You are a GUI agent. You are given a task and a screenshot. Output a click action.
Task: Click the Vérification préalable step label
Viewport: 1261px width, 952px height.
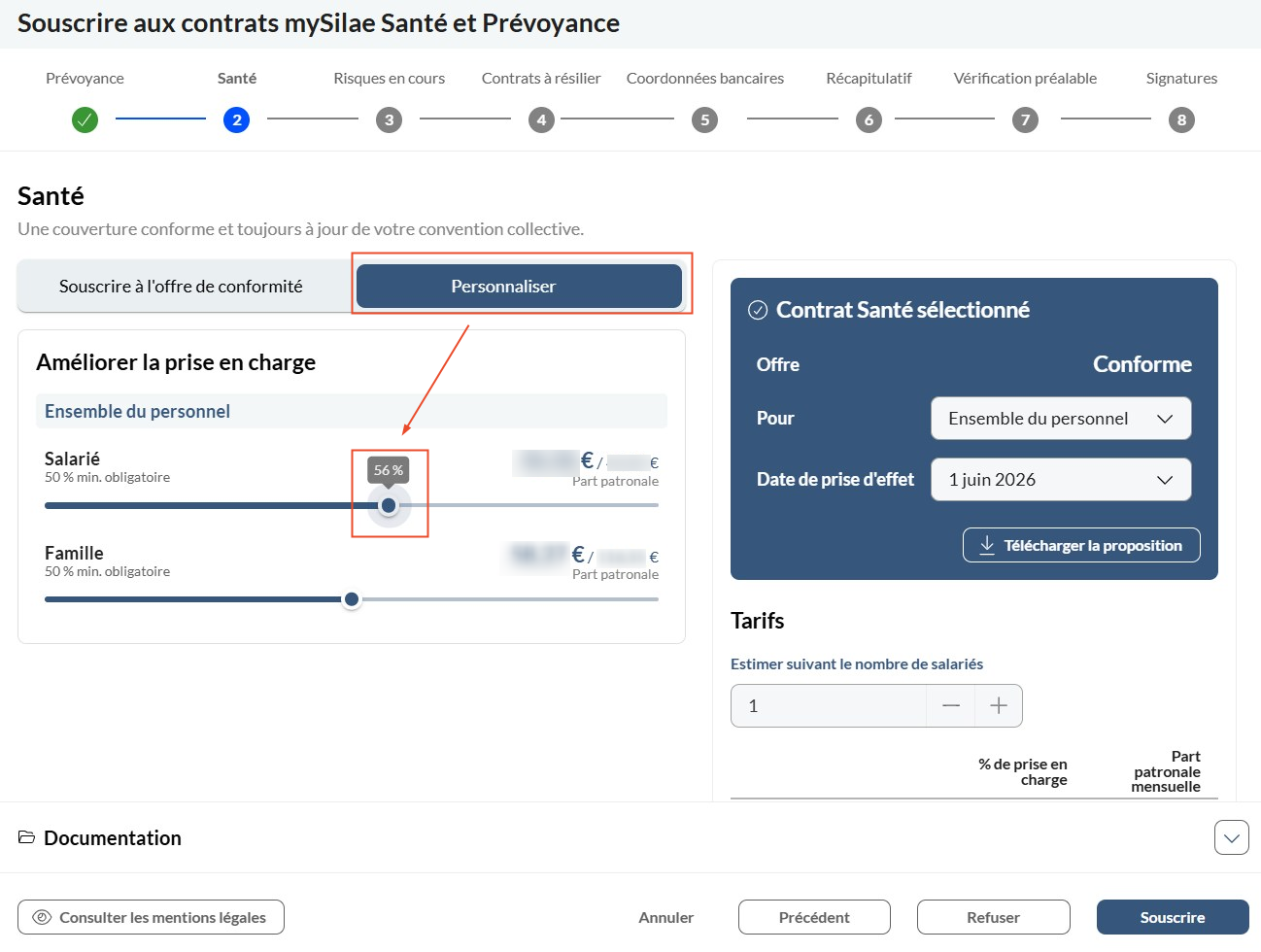pyautogui.click(x=1025, y=79)
